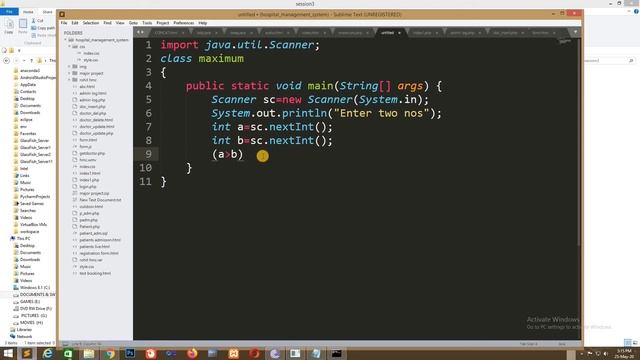The height and width of the screenshot is (360, 640).
Task: Open File Explorer from the taskbar
Action: tap(89, 353)
